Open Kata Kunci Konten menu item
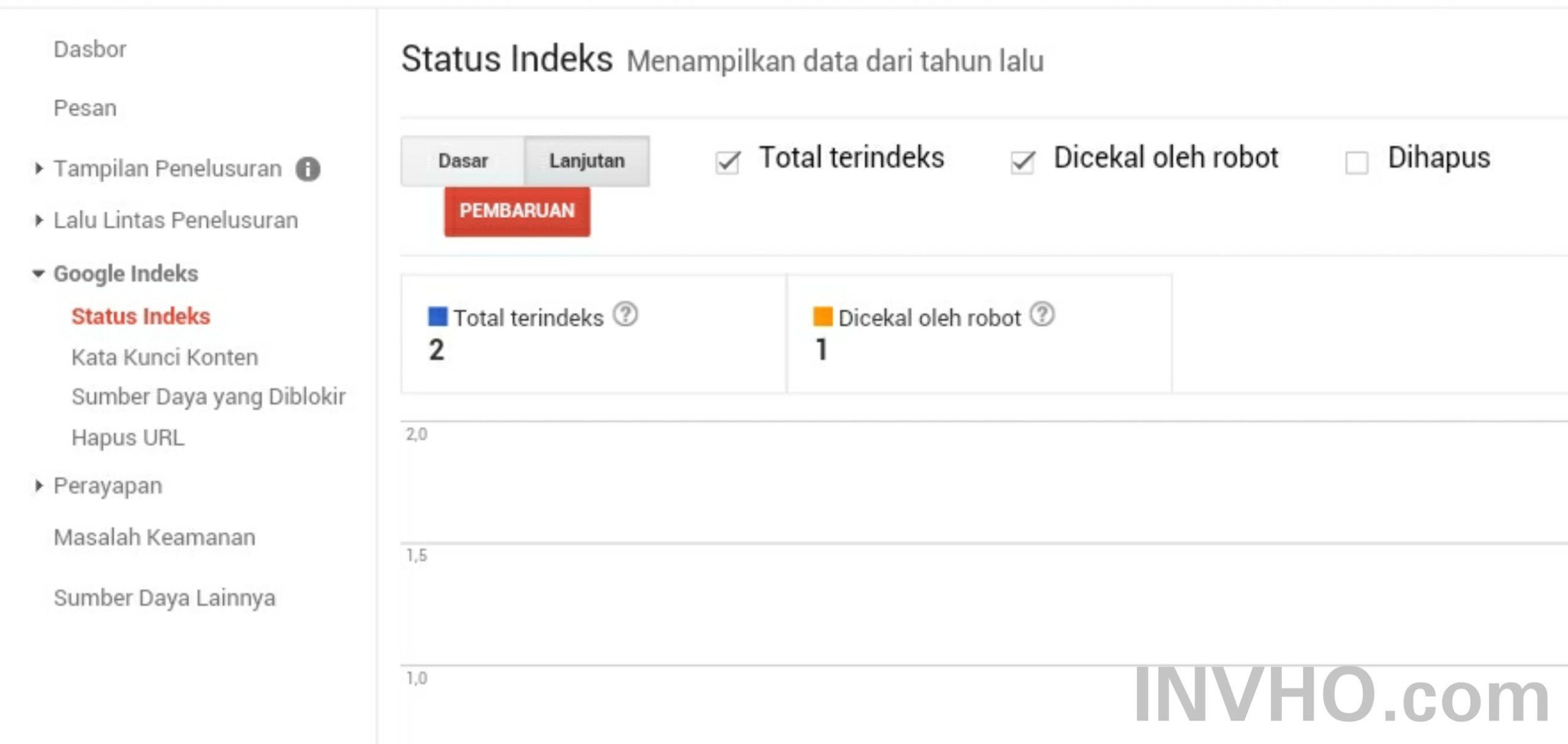Image resolution: width=1568 pixels, height=744 pixels. [x=165, y=357]
